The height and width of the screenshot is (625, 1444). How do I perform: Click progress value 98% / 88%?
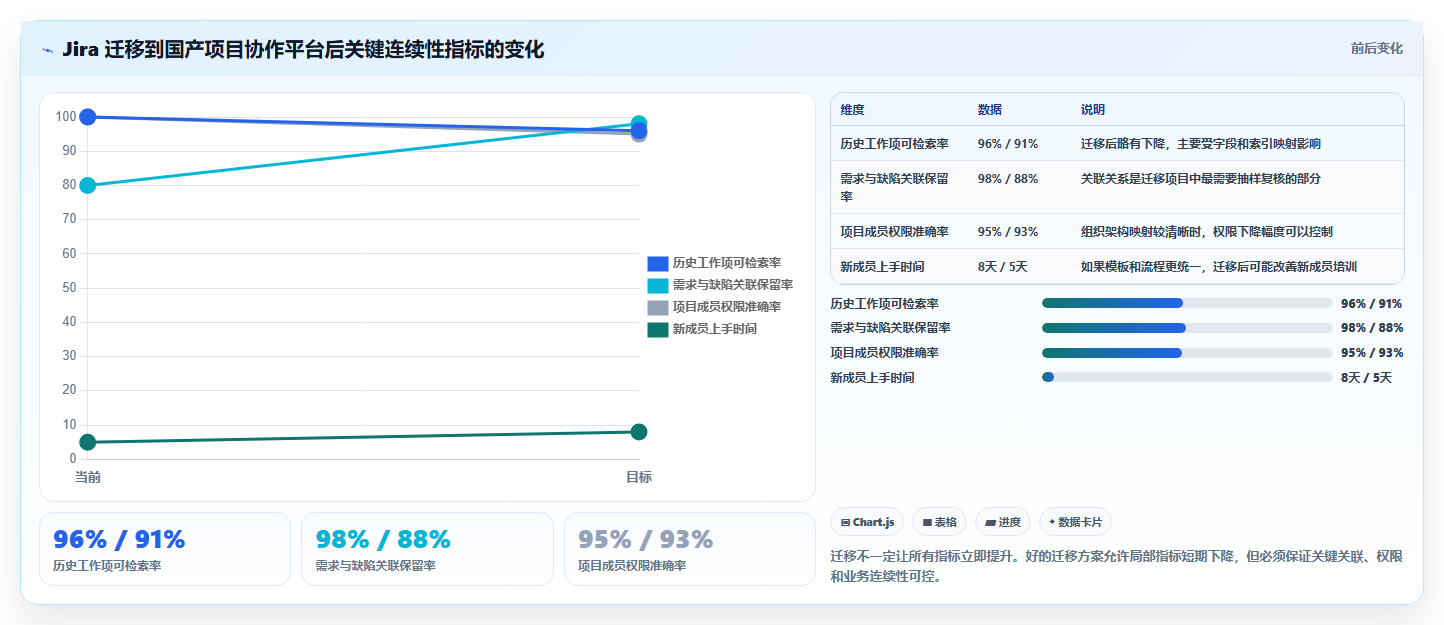click(1372, 328)
